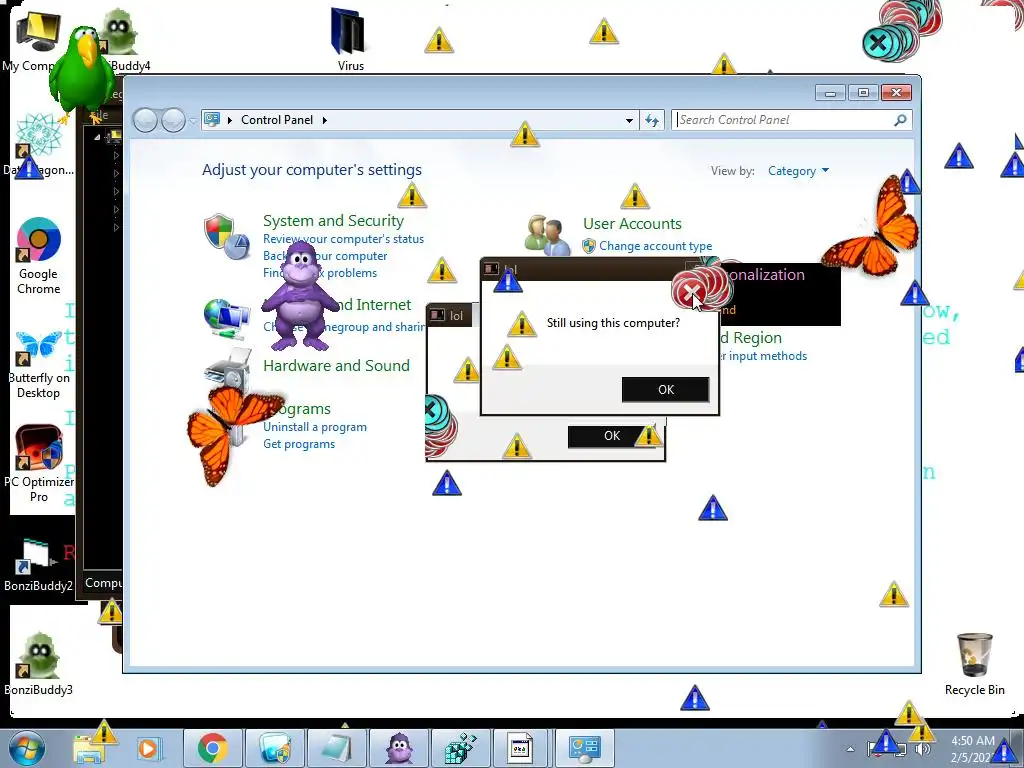Expand recent pages dropdown beside nav buttons
The image size is (1024, 768).
pyautogui.click(x=193, y=120)
